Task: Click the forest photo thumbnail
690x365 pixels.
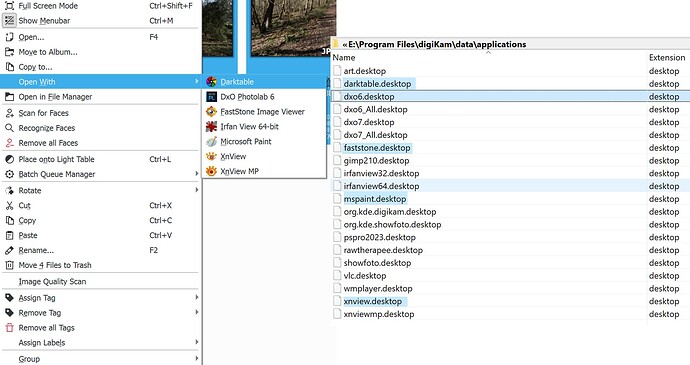Action: coord(294,28)
